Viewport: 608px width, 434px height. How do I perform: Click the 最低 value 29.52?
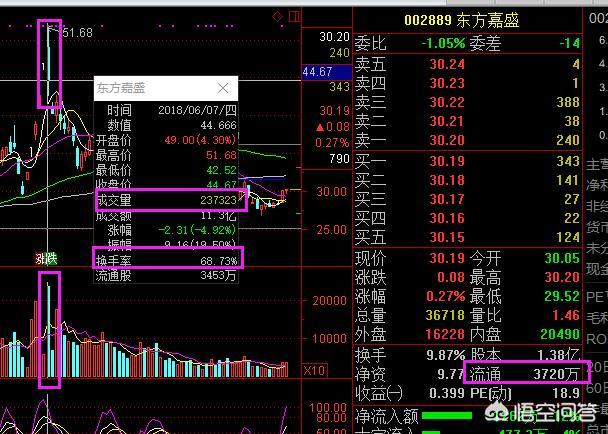click(562, 296)
